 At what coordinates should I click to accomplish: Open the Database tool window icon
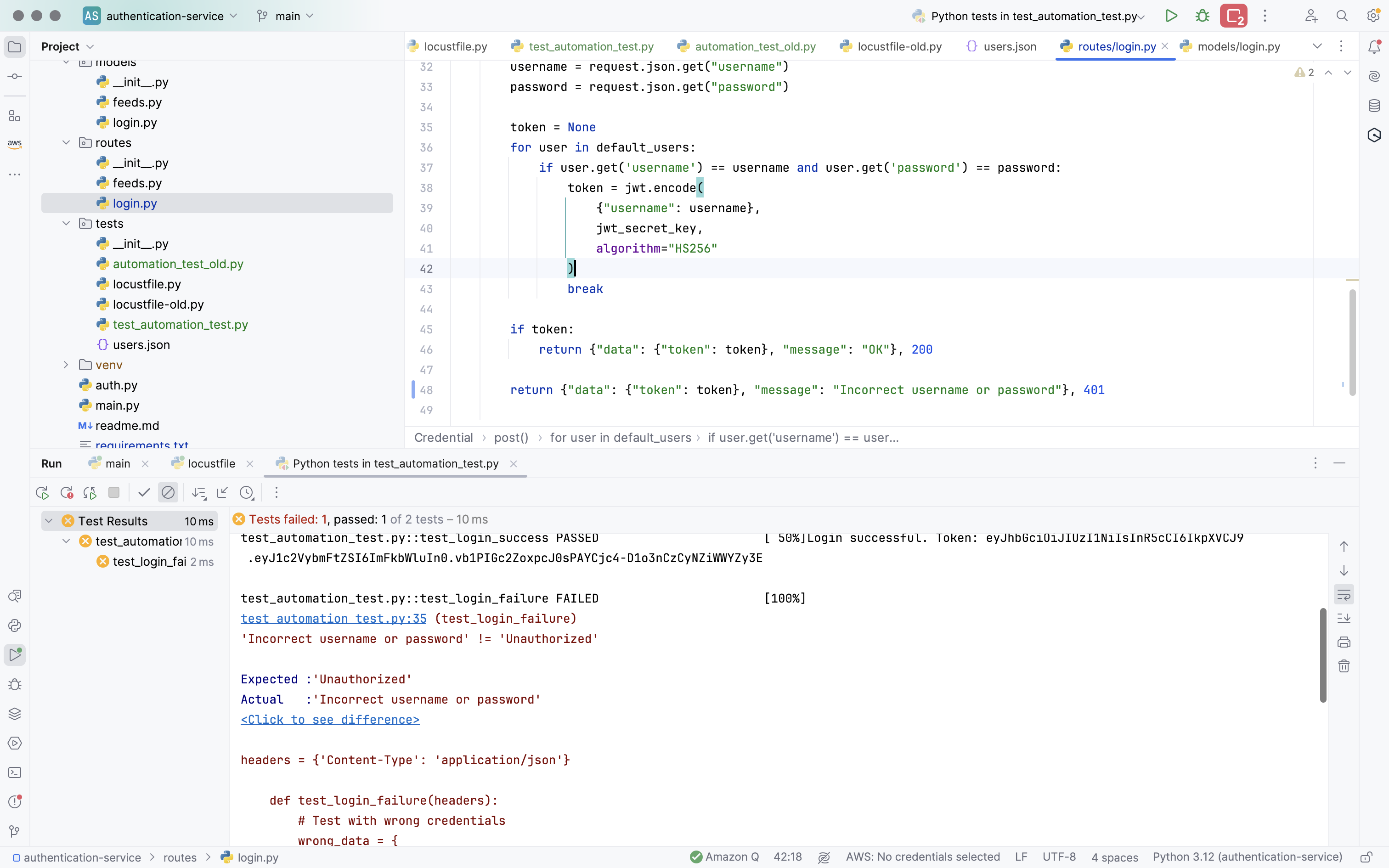pyautogui.click(x=1374, y=106)
